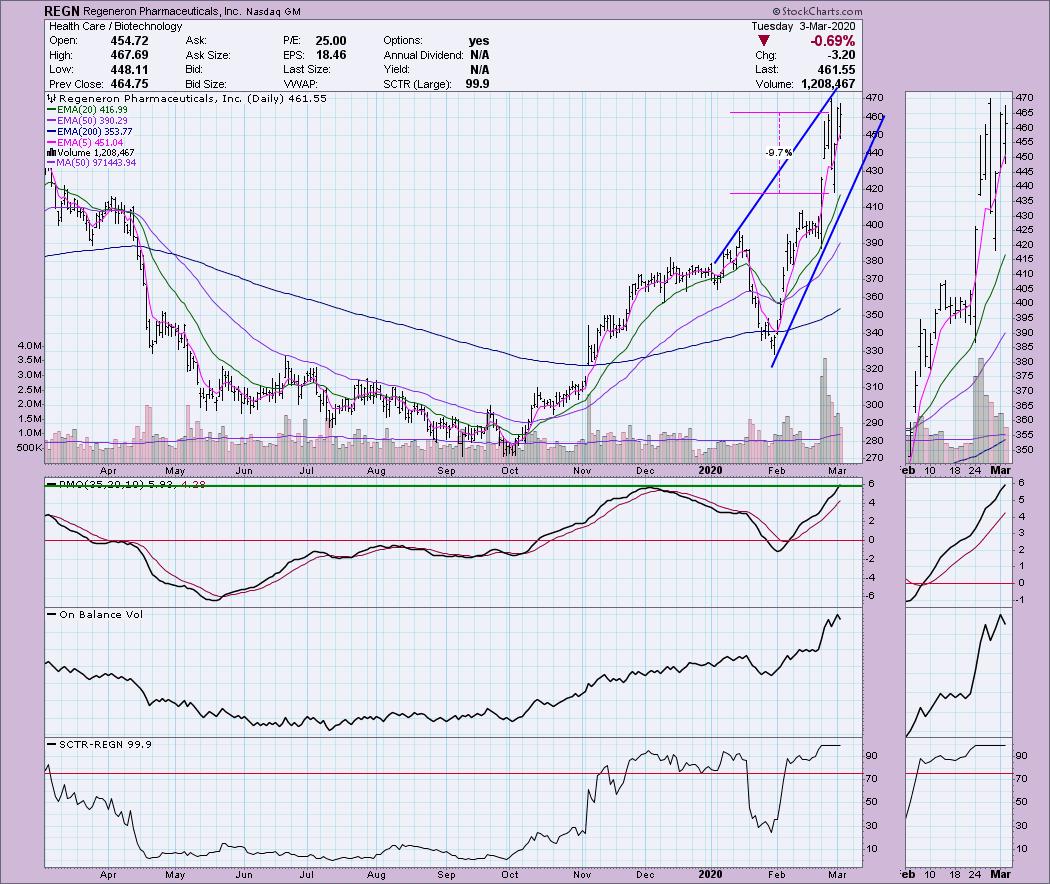The image size is (1050, 884).
Task: Click the Prev Close value 464.75
Action: (x=129, y=84)
